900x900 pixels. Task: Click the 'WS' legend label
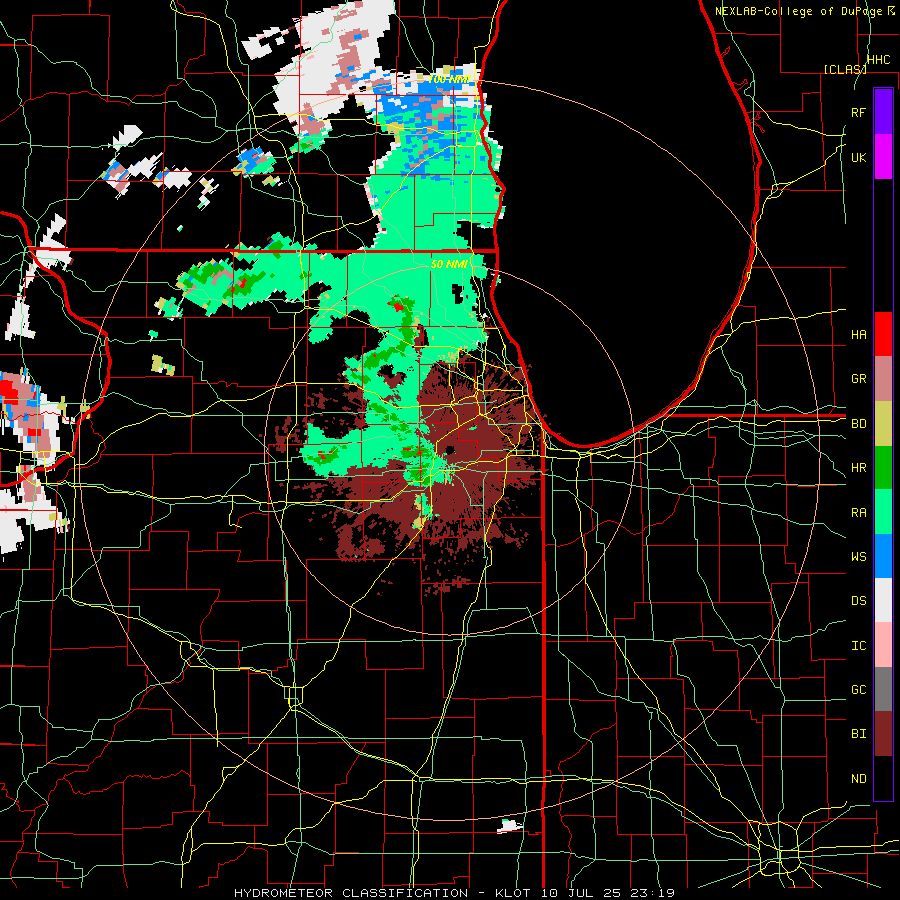tap(859, 557)
